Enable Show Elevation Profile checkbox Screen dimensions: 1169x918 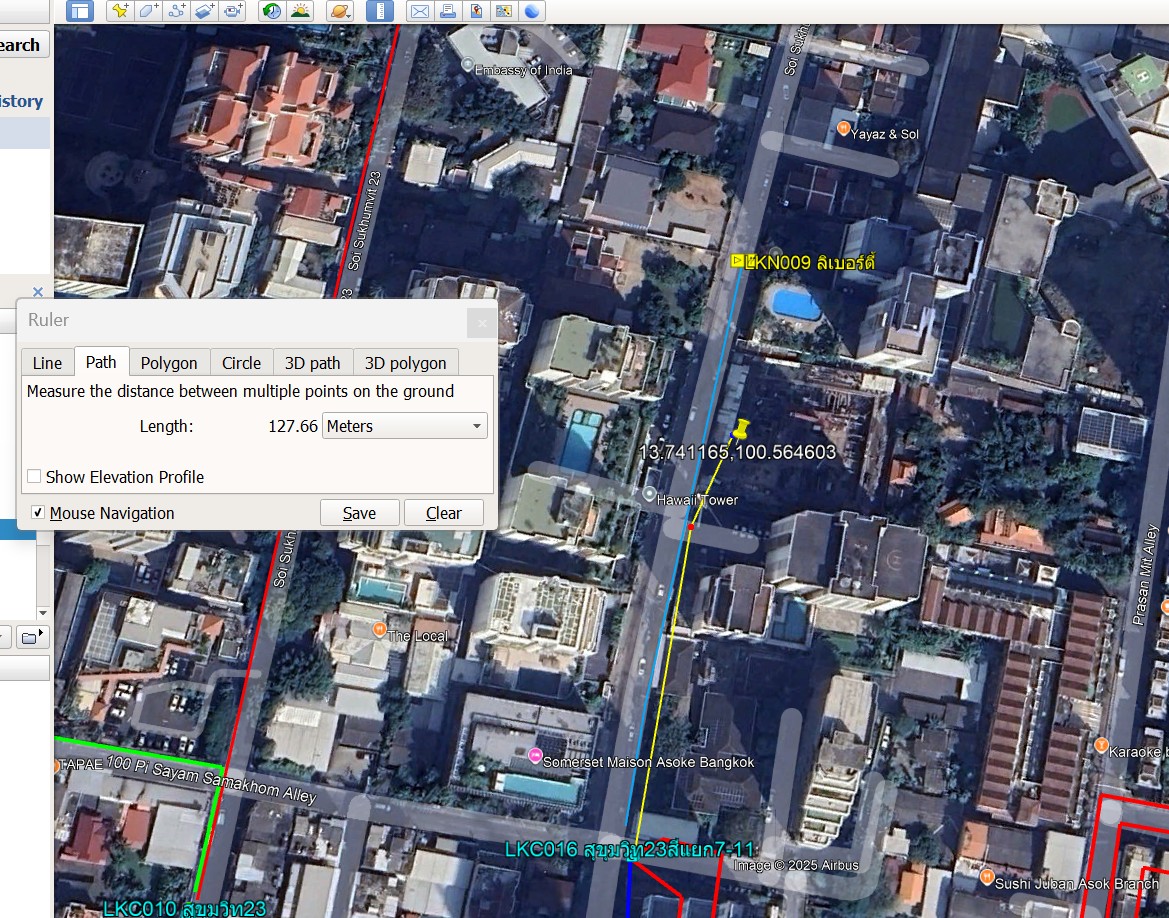(x=35, y=477)
